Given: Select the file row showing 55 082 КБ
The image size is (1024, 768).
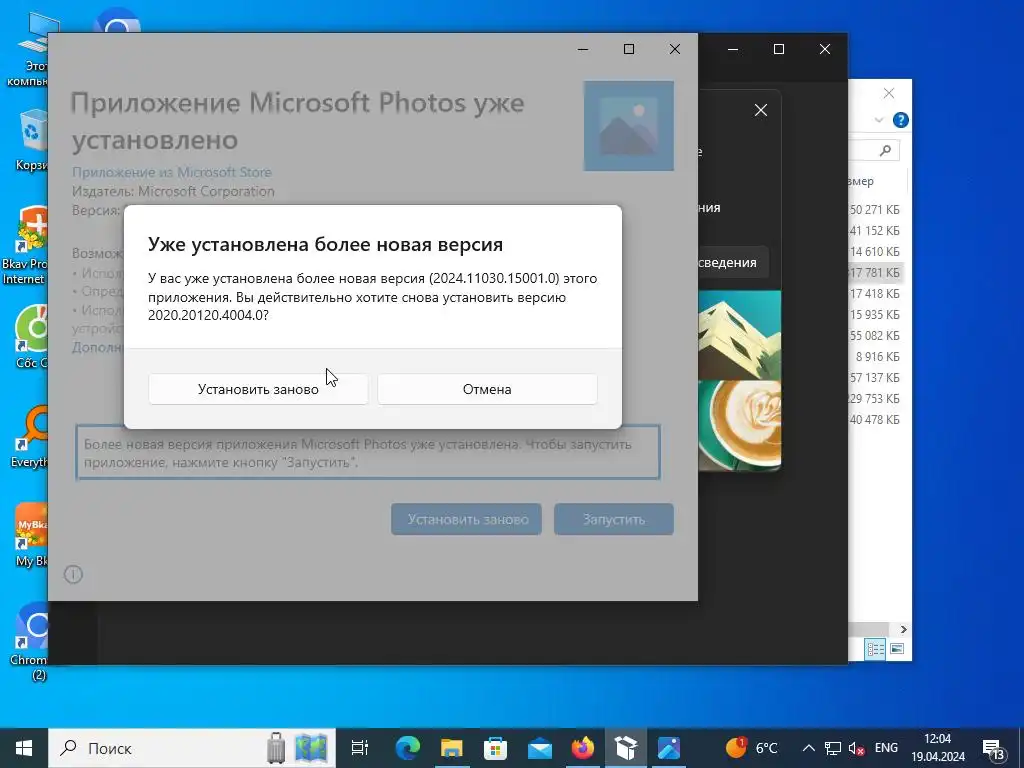Looking at the screenshot, I should coord(876,336).
